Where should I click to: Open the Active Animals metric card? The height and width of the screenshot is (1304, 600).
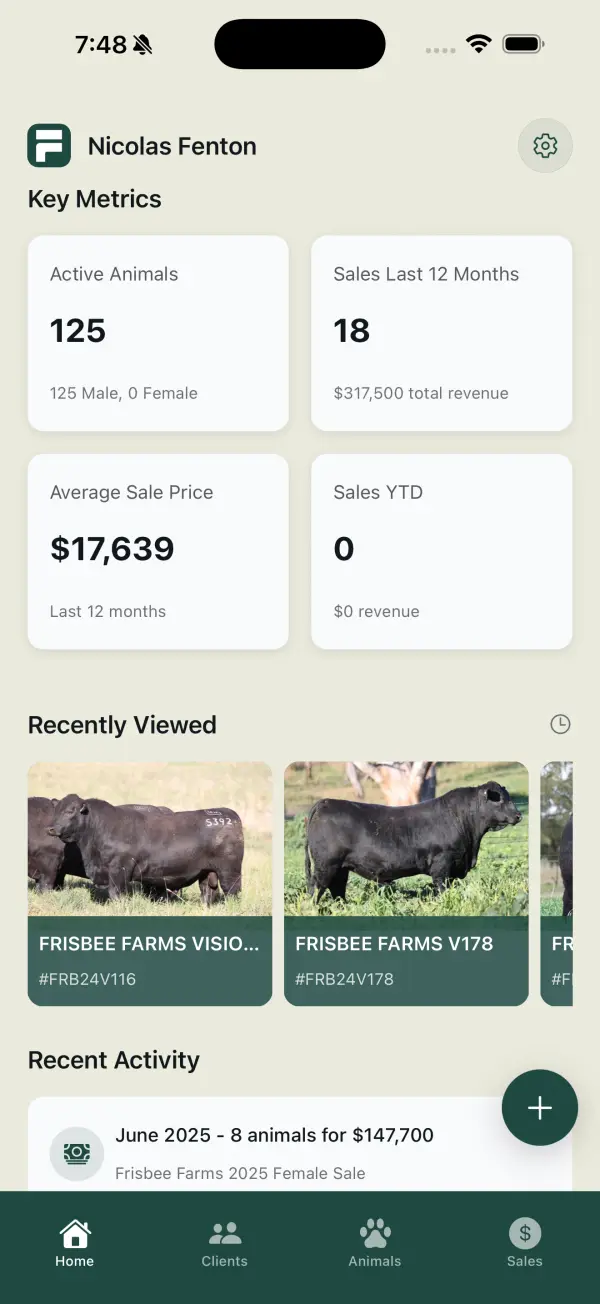click(x=158, y=333)
